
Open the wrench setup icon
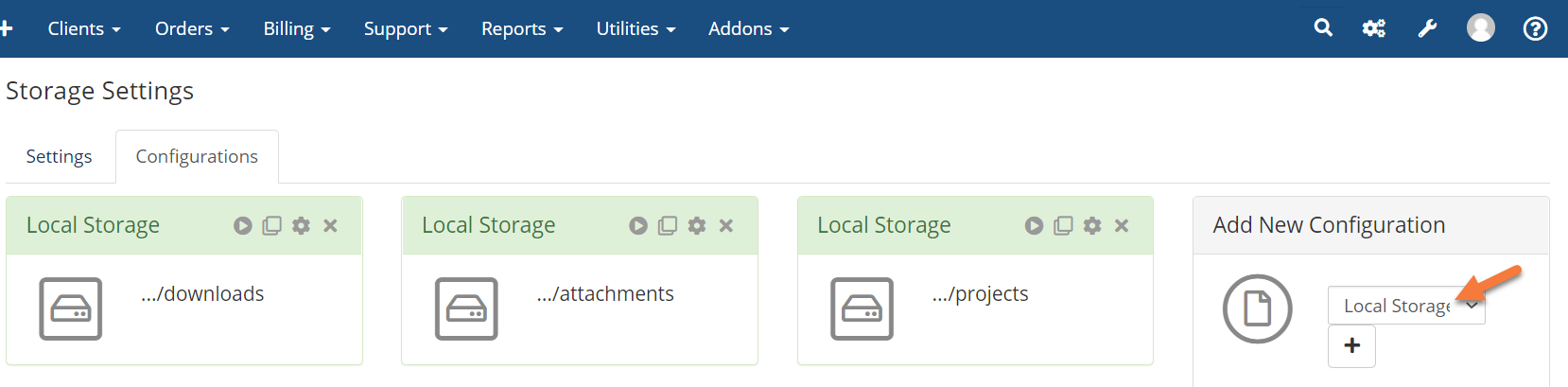coord(1427,28)
